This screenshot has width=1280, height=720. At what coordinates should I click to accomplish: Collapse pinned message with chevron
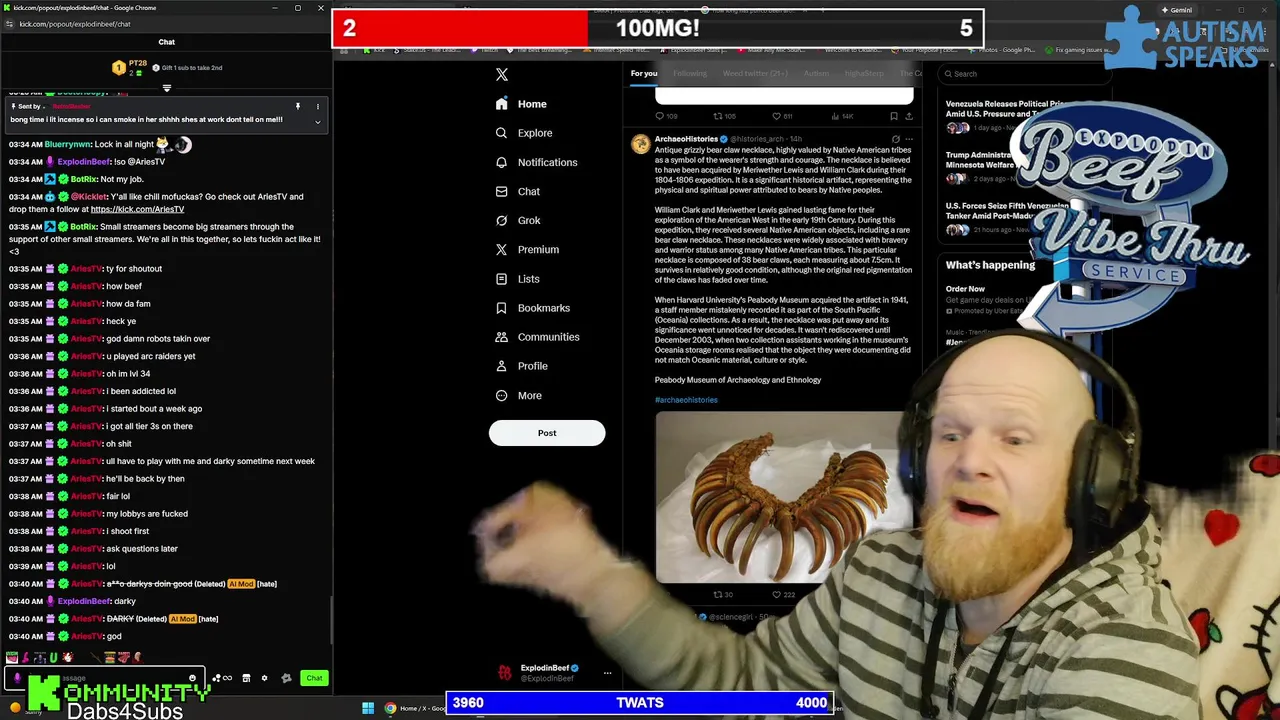[317, 122]
